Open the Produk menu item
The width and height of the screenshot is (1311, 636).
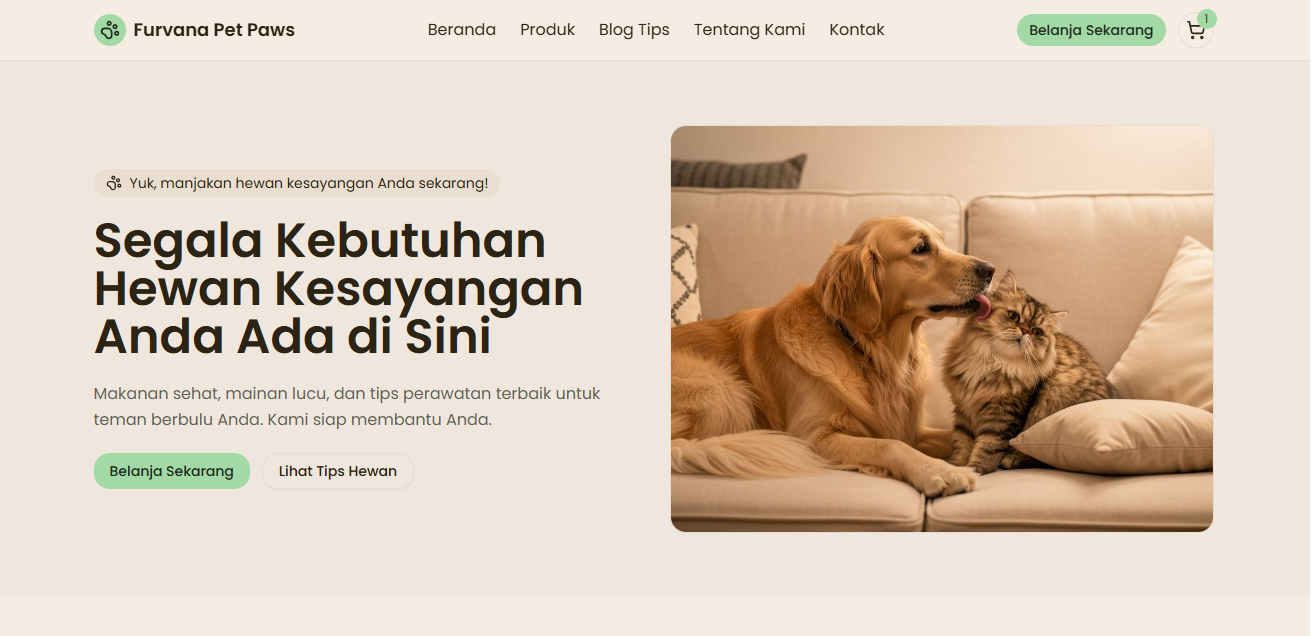[x=547, y=30]
